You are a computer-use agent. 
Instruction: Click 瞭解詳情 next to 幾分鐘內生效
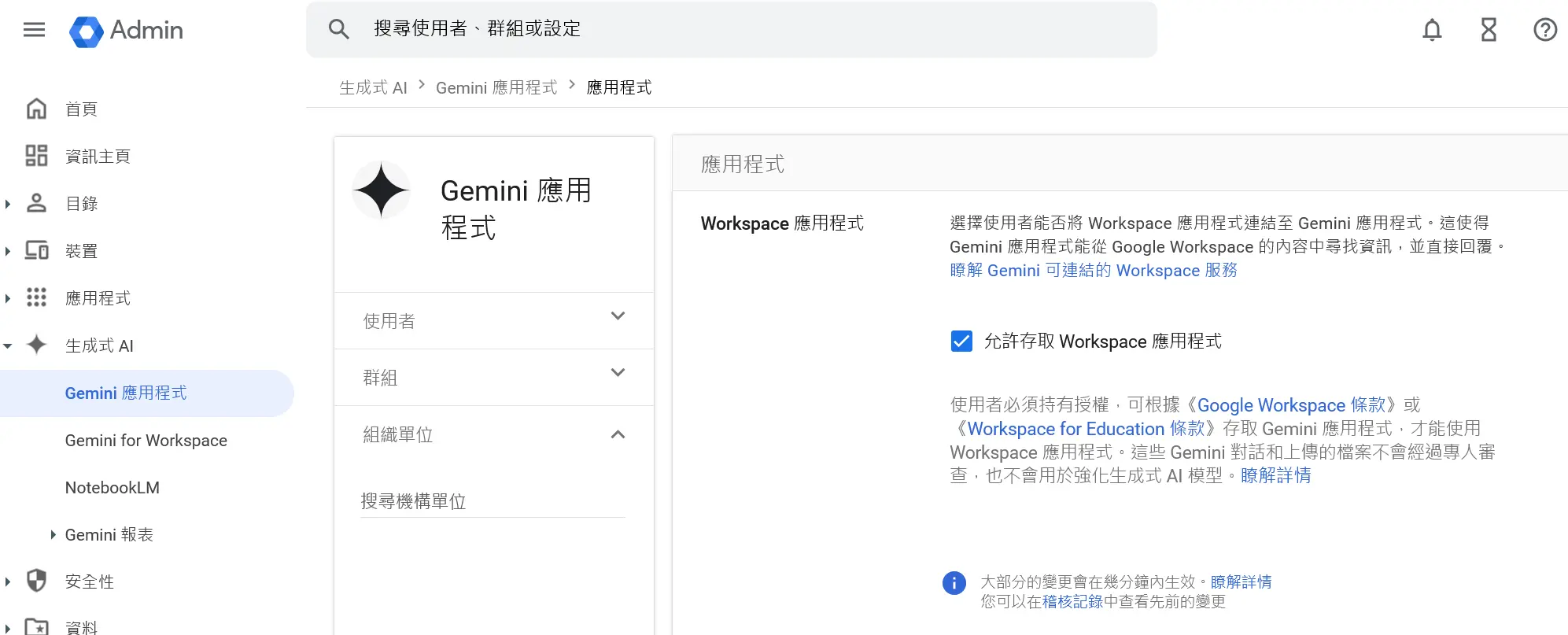1241,582
